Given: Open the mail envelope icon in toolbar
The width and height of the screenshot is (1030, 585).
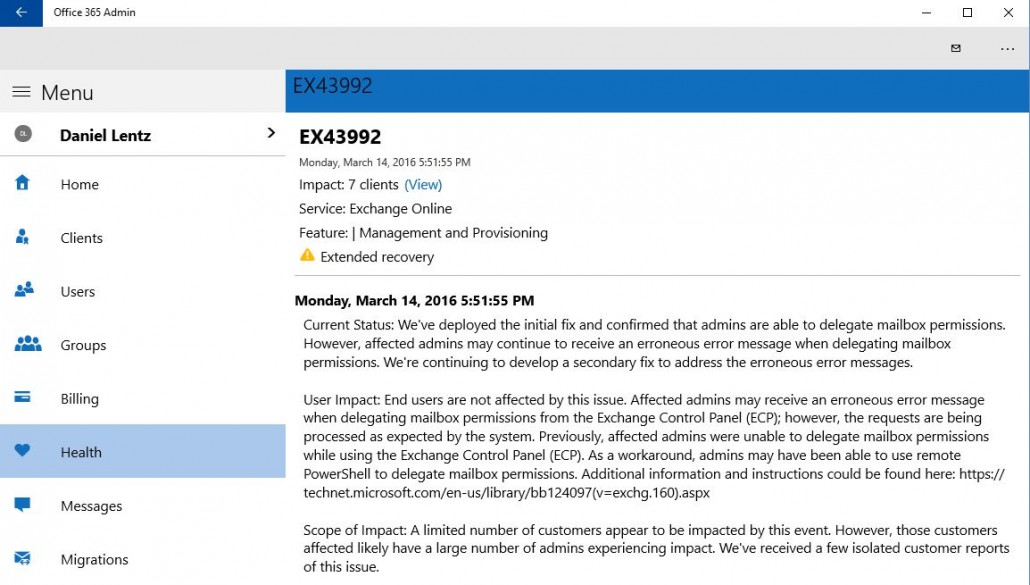Looking at the screenshot, I should coord(956,48).
